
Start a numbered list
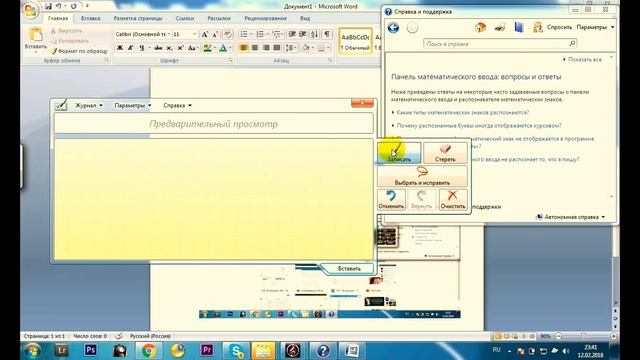point(260,34)
